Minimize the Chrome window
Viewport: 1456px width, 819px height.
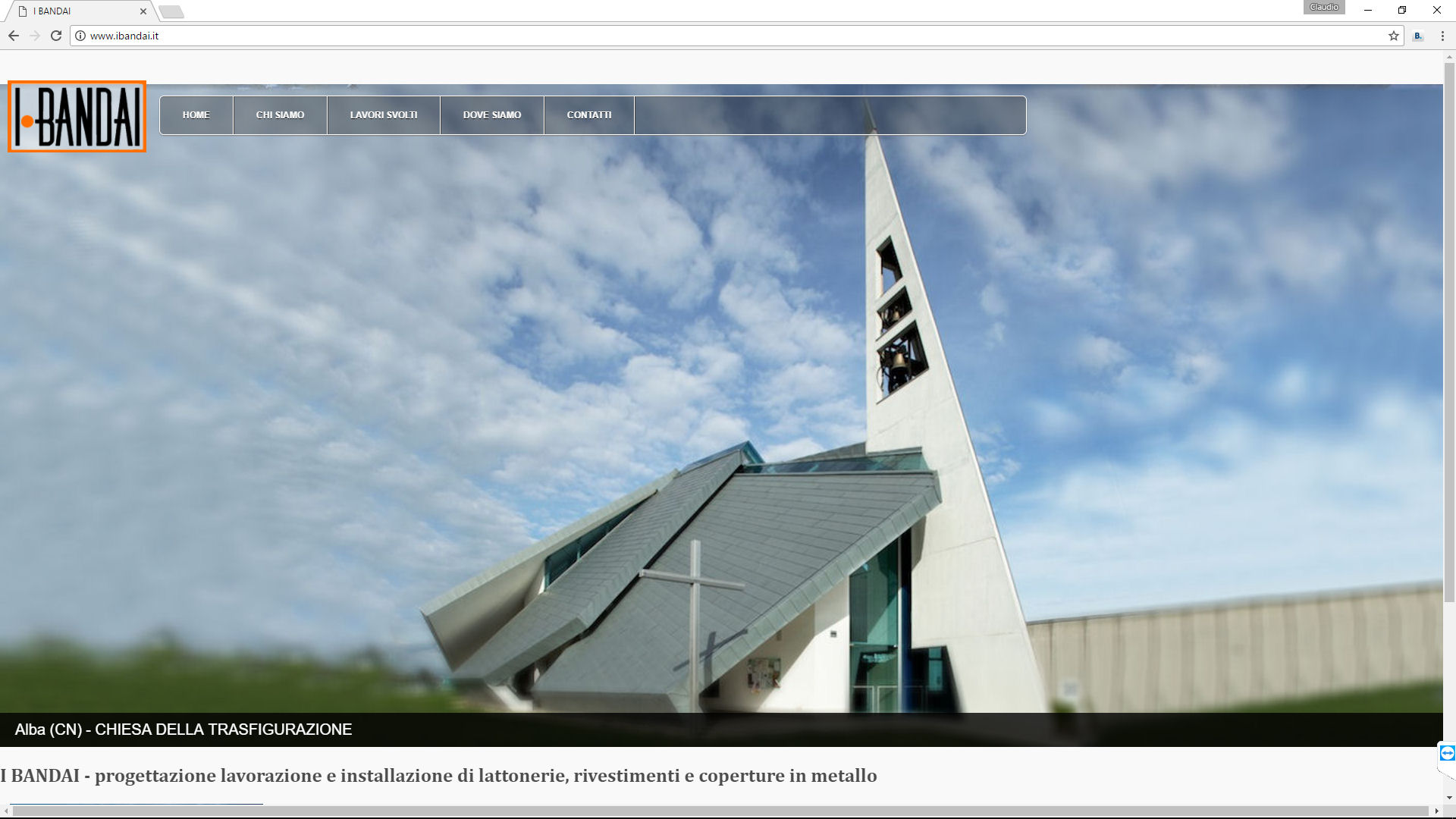(1368, 10)
